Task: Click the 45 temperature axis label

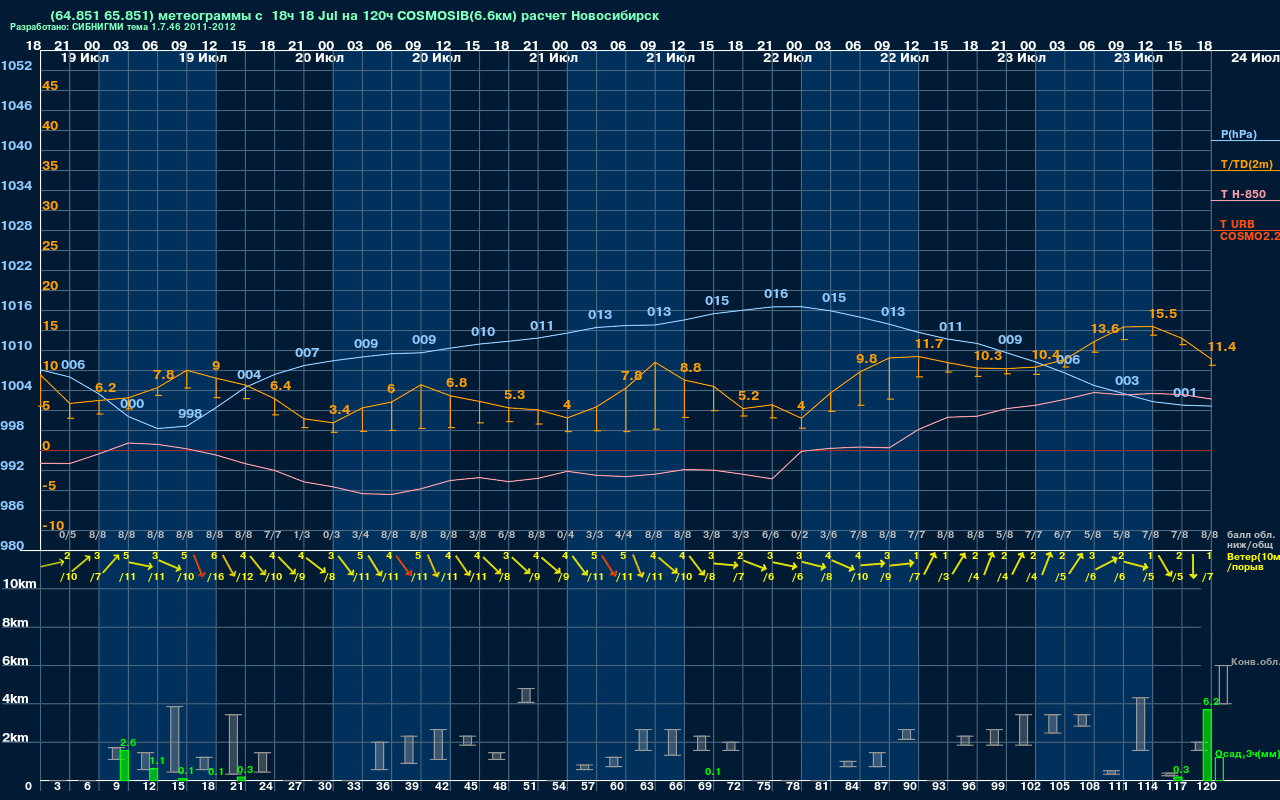Action: click(50, 86)
